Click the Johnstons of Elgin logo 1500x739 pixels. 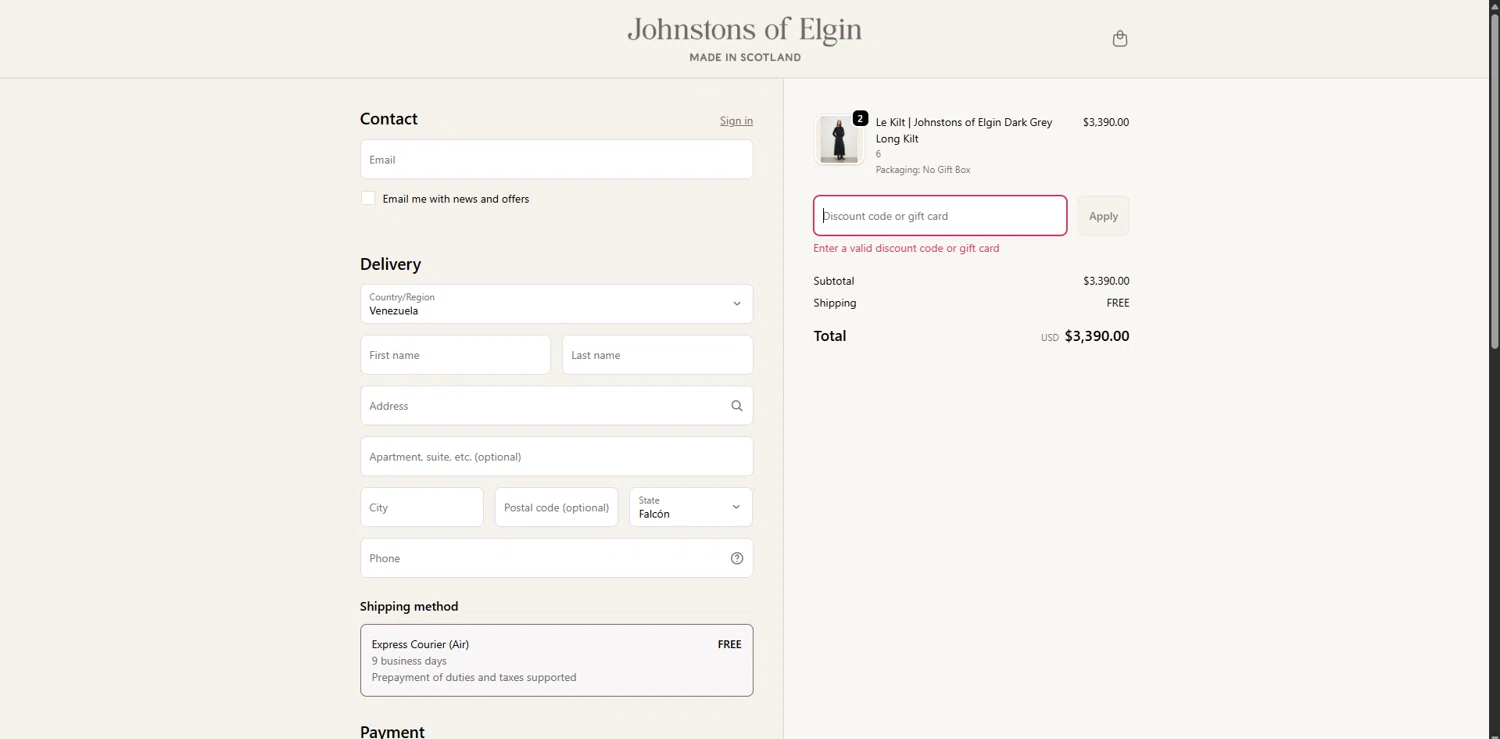point(744,39)
